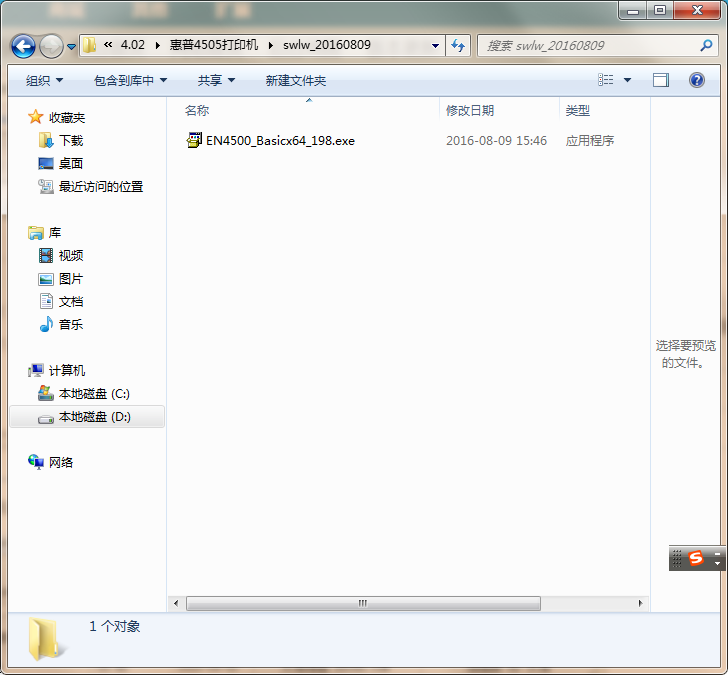Sort by the 修改日期 column header
This screenshot has height=675, width=728.
point(470,110)
